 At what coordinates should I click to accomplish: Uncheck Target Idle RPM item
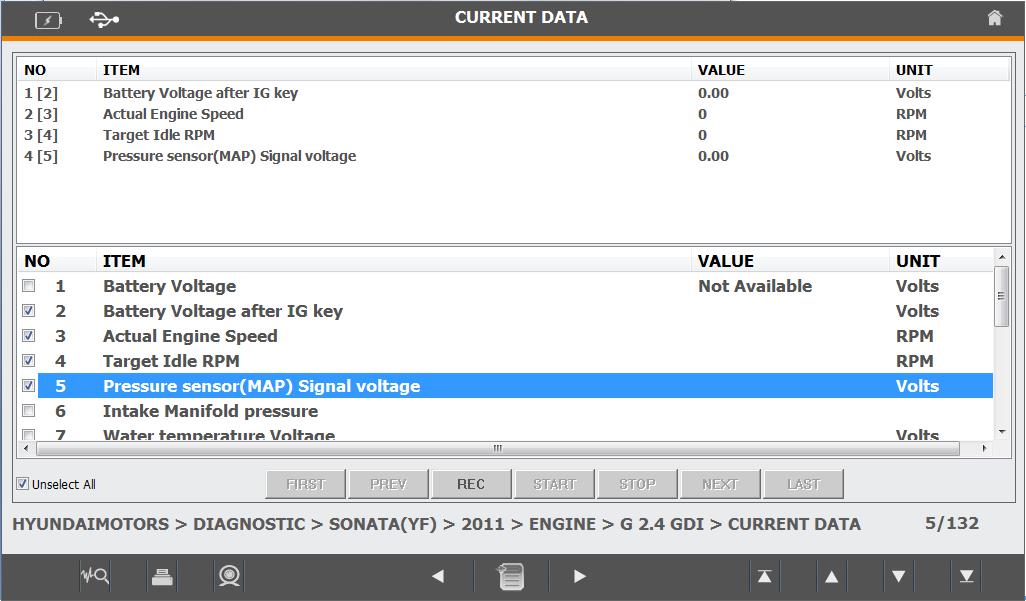point(29,361)
